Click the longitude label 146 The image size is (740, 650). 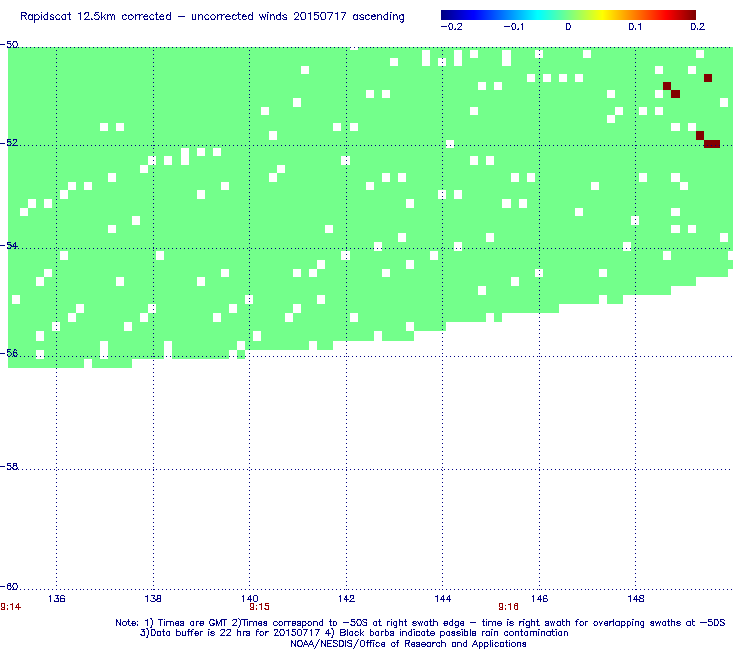pyautogui.click(x=539, y=599)
